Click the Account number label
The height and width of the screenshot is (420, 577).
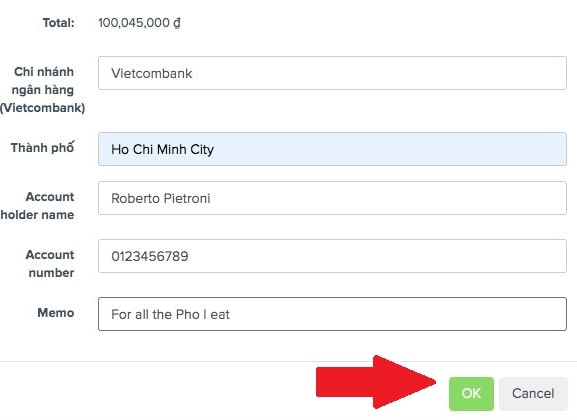[50, 264]
